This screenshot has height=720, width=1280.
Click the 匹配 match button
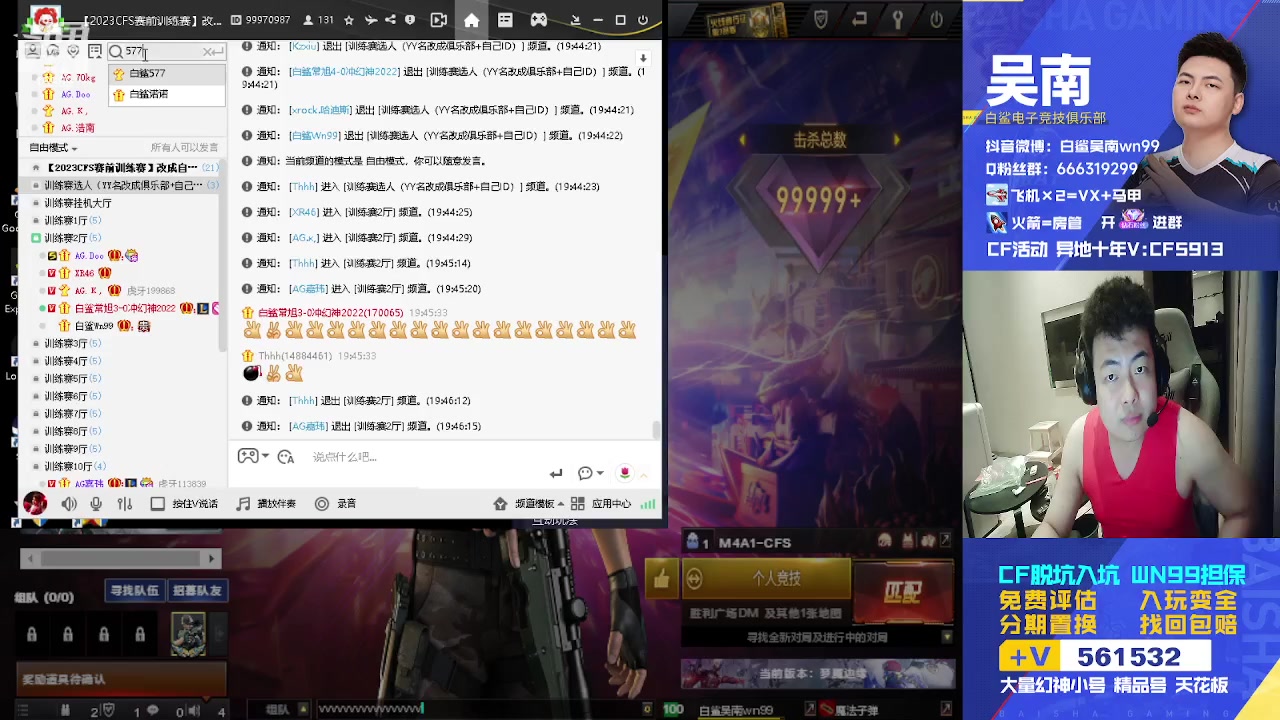[903, 592]
